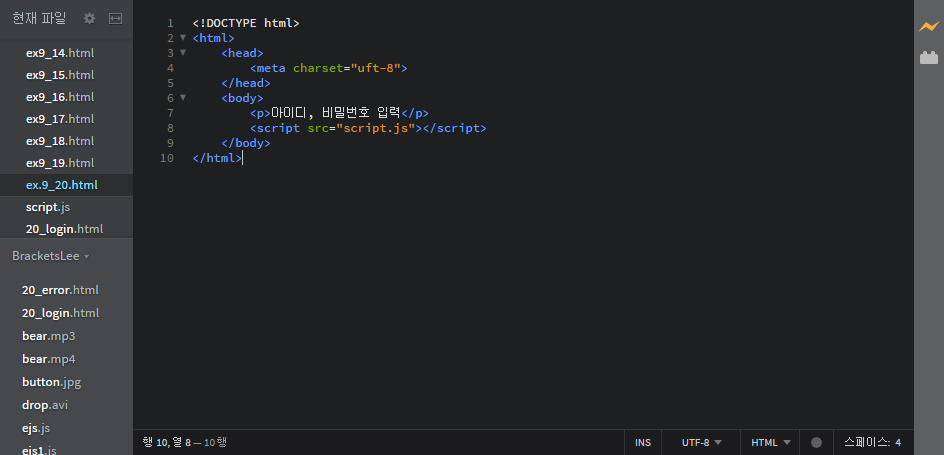944x455 pixels.
Task: Select bear.mp4 in project tree
Action: [x=48, y=359]
